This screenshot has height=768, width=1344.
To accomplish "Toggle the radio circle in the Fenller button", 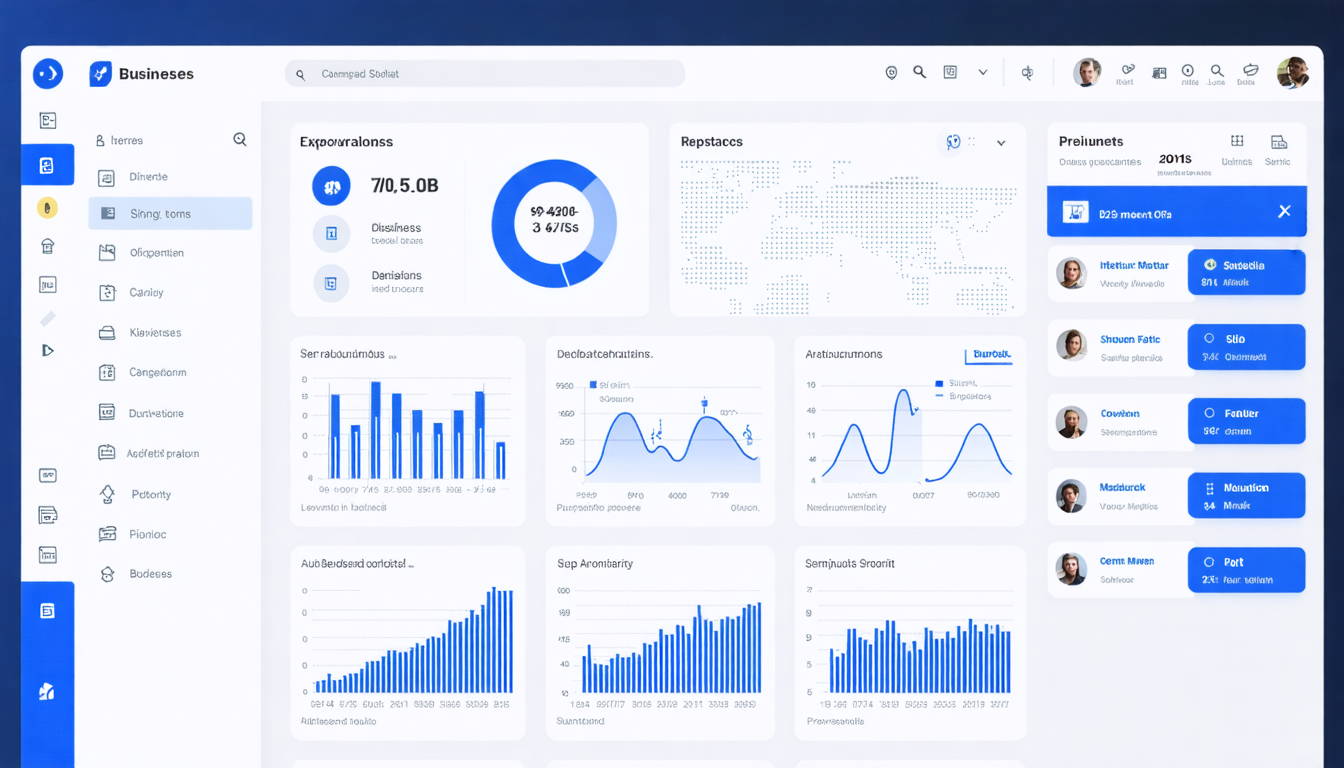I will tap(1209, 413).
